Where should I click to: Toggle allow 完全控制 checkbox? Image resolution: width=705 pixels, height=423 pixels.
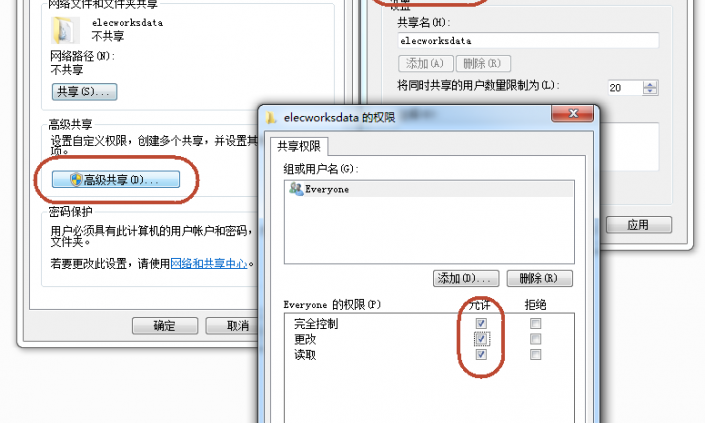click(481, 323)
